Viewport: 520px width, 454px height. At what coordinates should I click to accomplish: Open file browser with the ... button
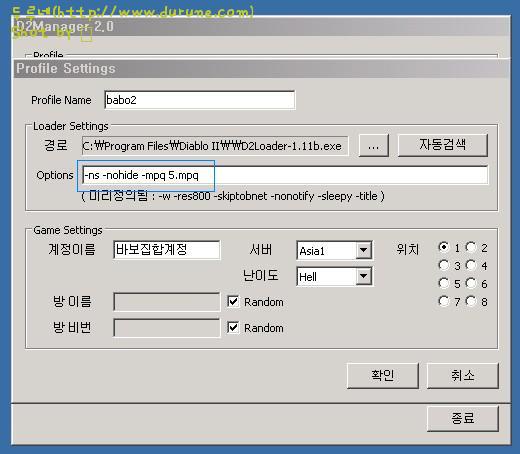coord(374,146)
